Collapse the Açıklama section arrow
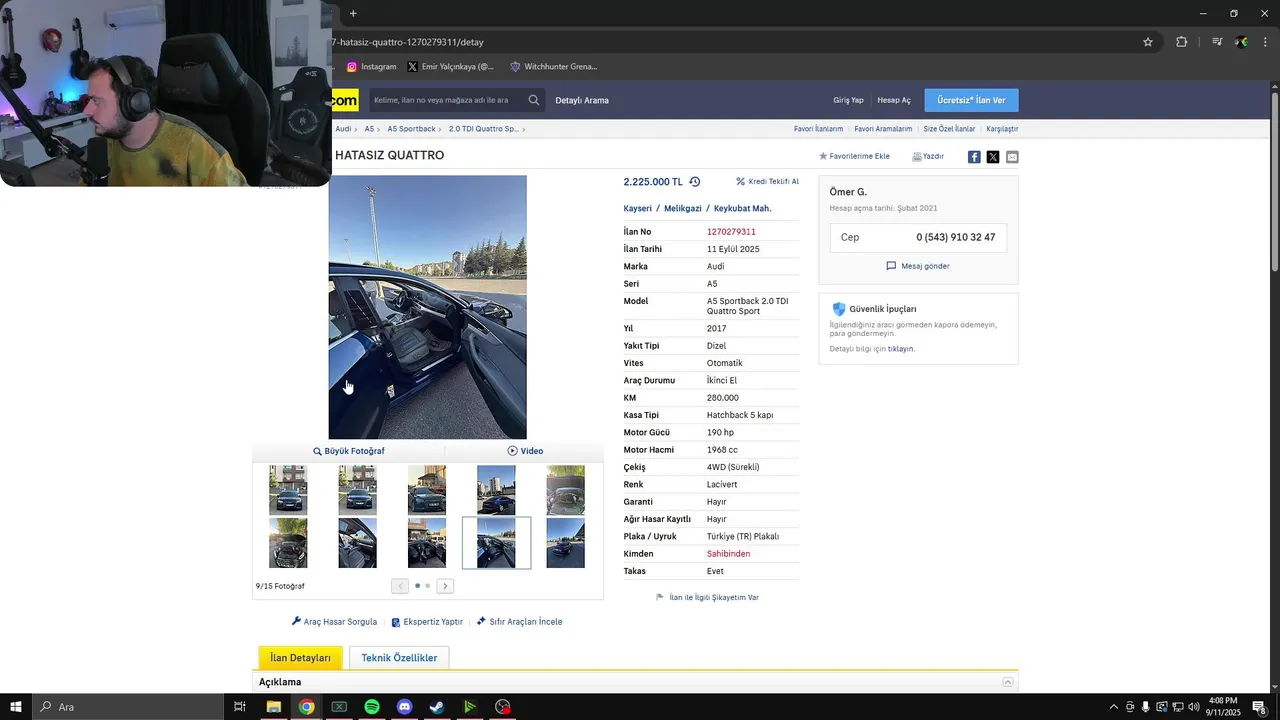 (1008, 682)
